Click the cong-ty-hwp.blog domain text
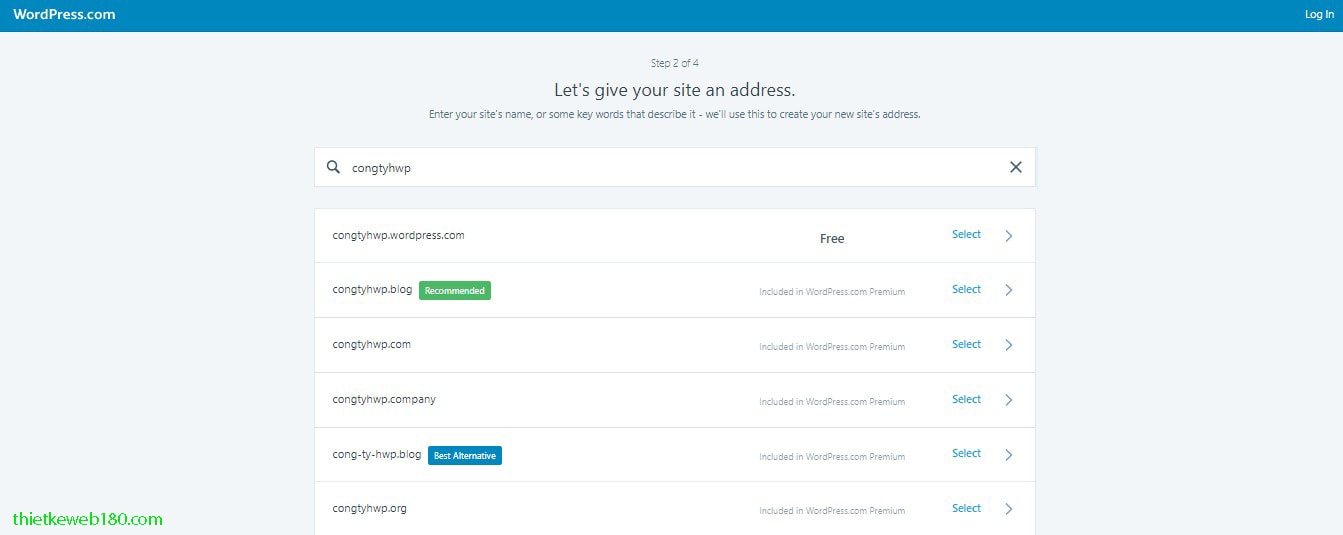The image size is (1343, 535). [377, 454]
